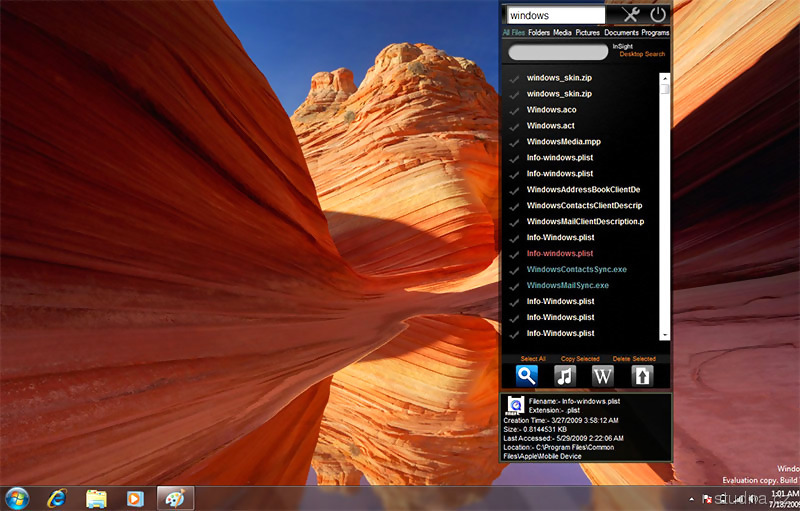The image size is (800, 511).
Task: Select the WindowsMailClientDescription.p result
Action: coord(585,221)
